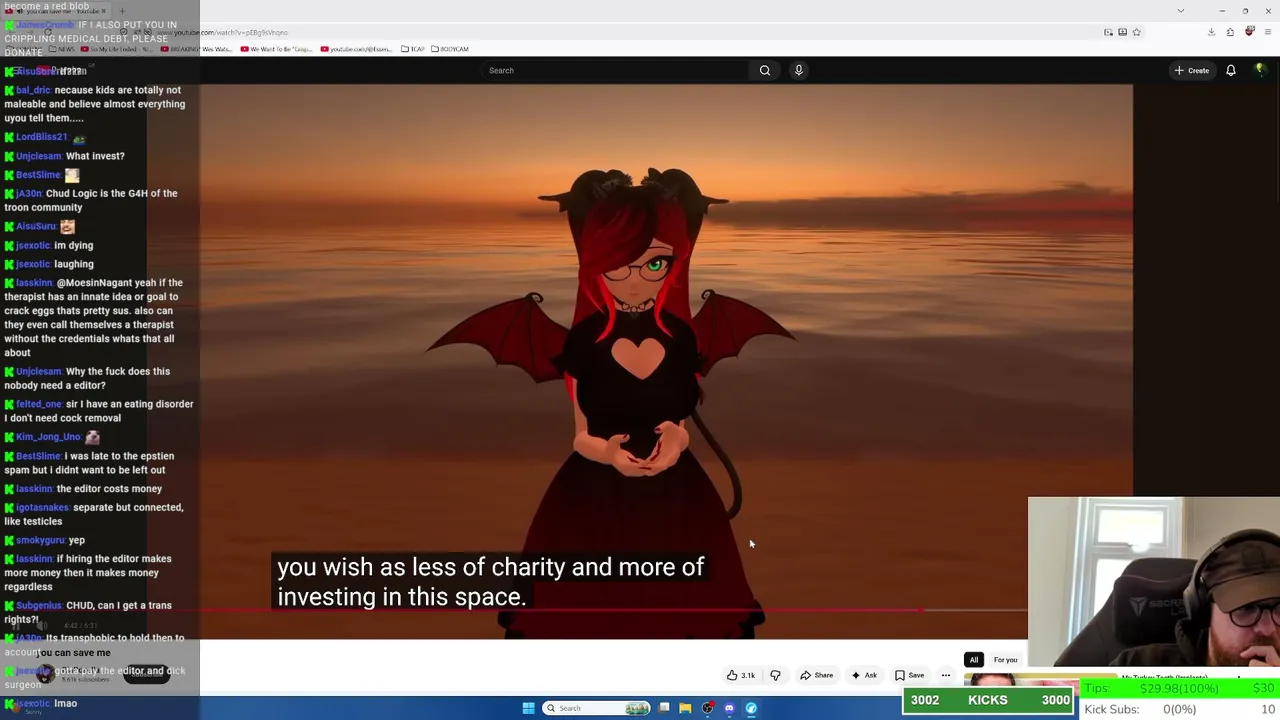
Task: Open Windows Start menu
Action: 528,708
